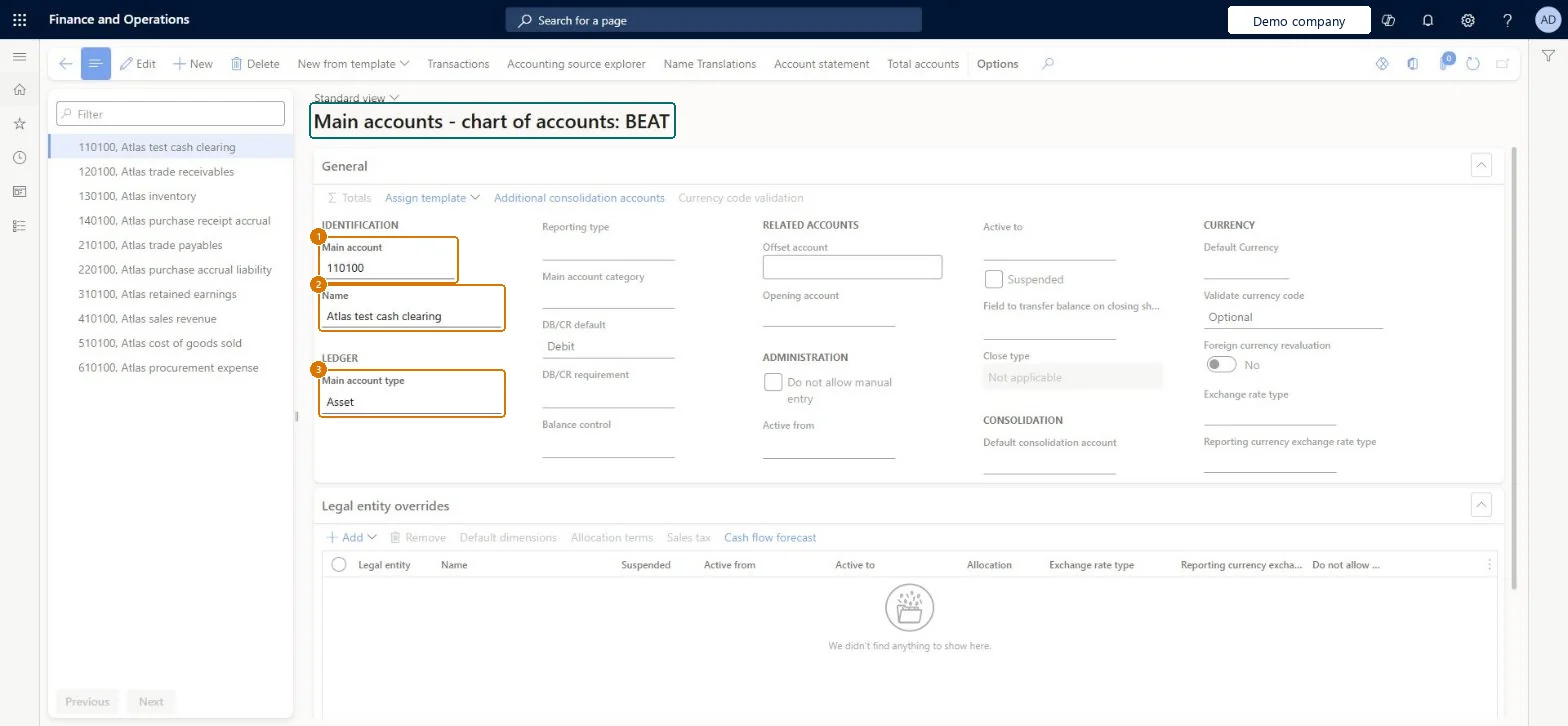The width and height of the screenshot is (1568, 726).
Task: Toggle Foreign currency revaluation switch
Action: pos(1221,365)
